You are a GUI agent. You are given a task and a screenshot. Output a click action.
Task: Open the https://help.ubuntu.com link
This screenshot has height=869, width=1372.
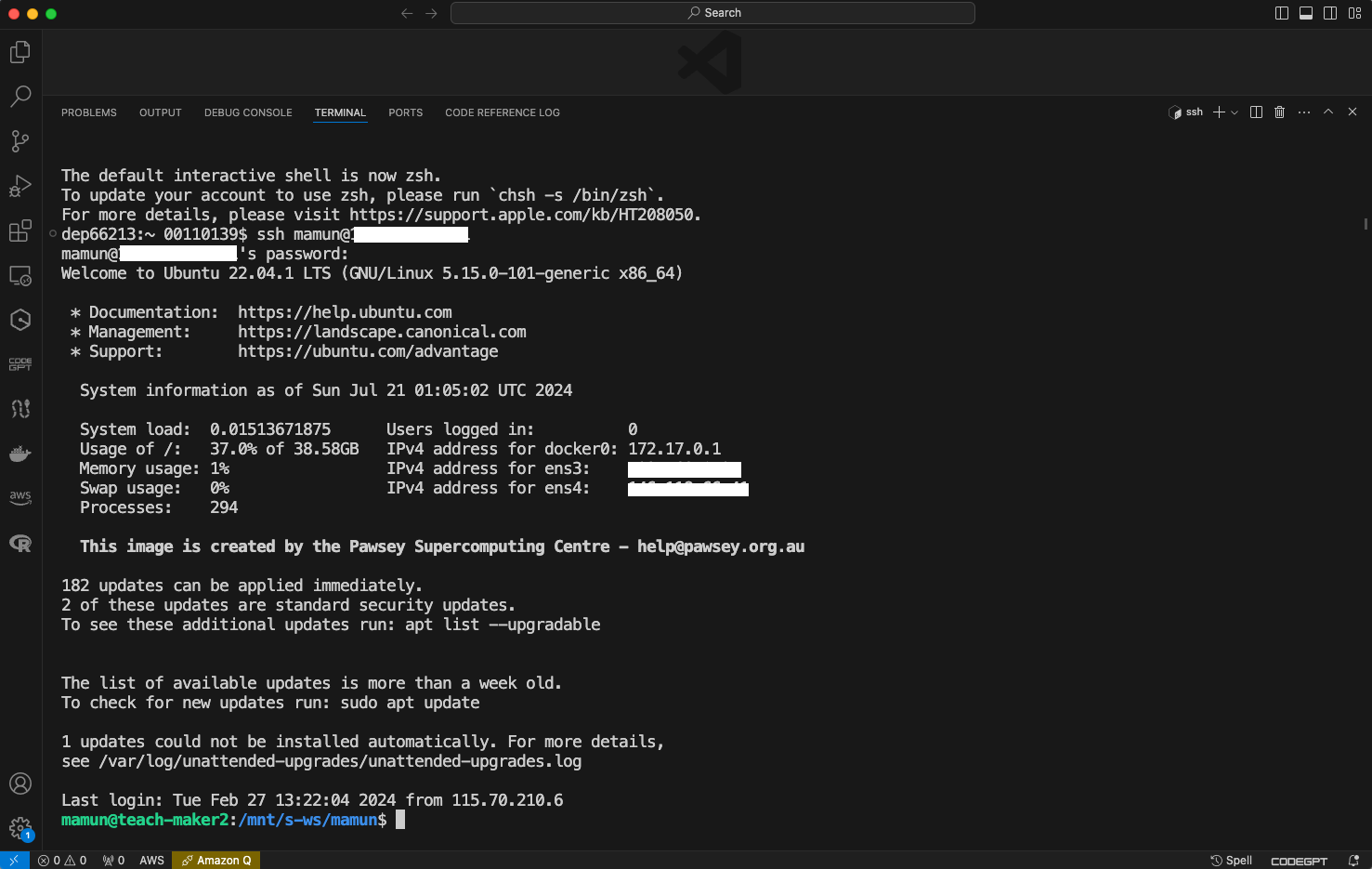click(x=345, y=311)
